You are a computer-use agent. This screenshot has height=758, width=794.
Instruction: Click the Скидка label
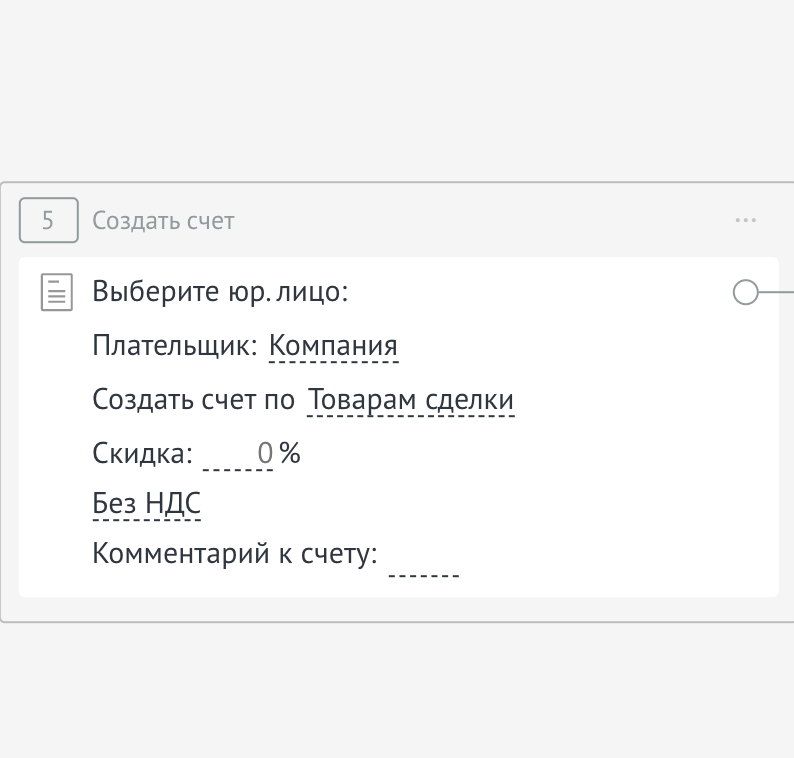tap(142, 455)
